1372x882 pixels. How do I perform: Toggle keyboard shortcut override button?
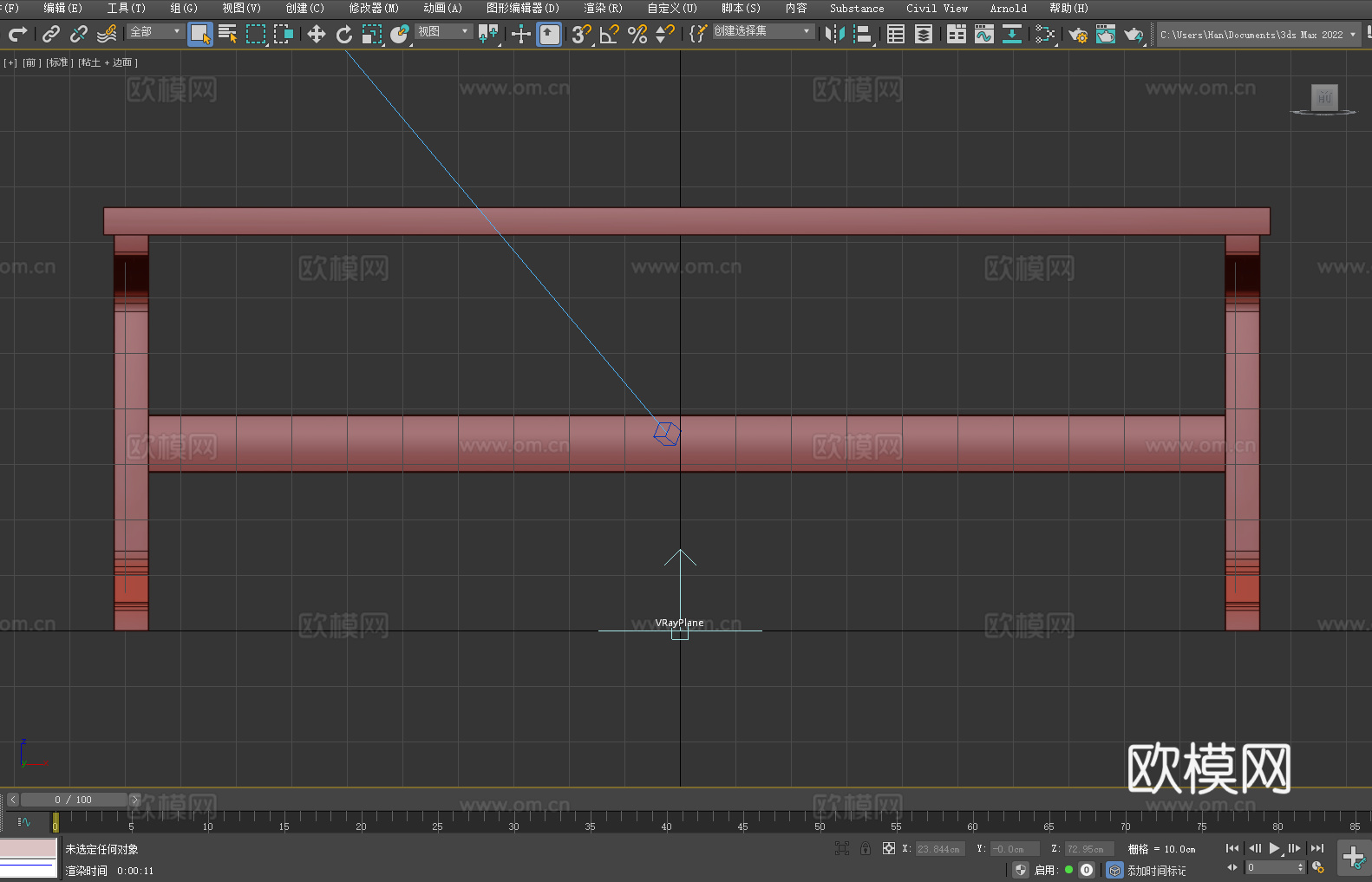pos(549,34)
